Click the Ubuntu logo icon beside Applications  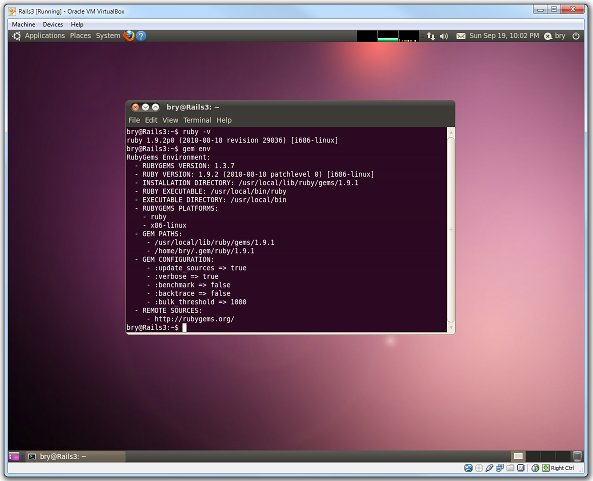click(16, 36)
